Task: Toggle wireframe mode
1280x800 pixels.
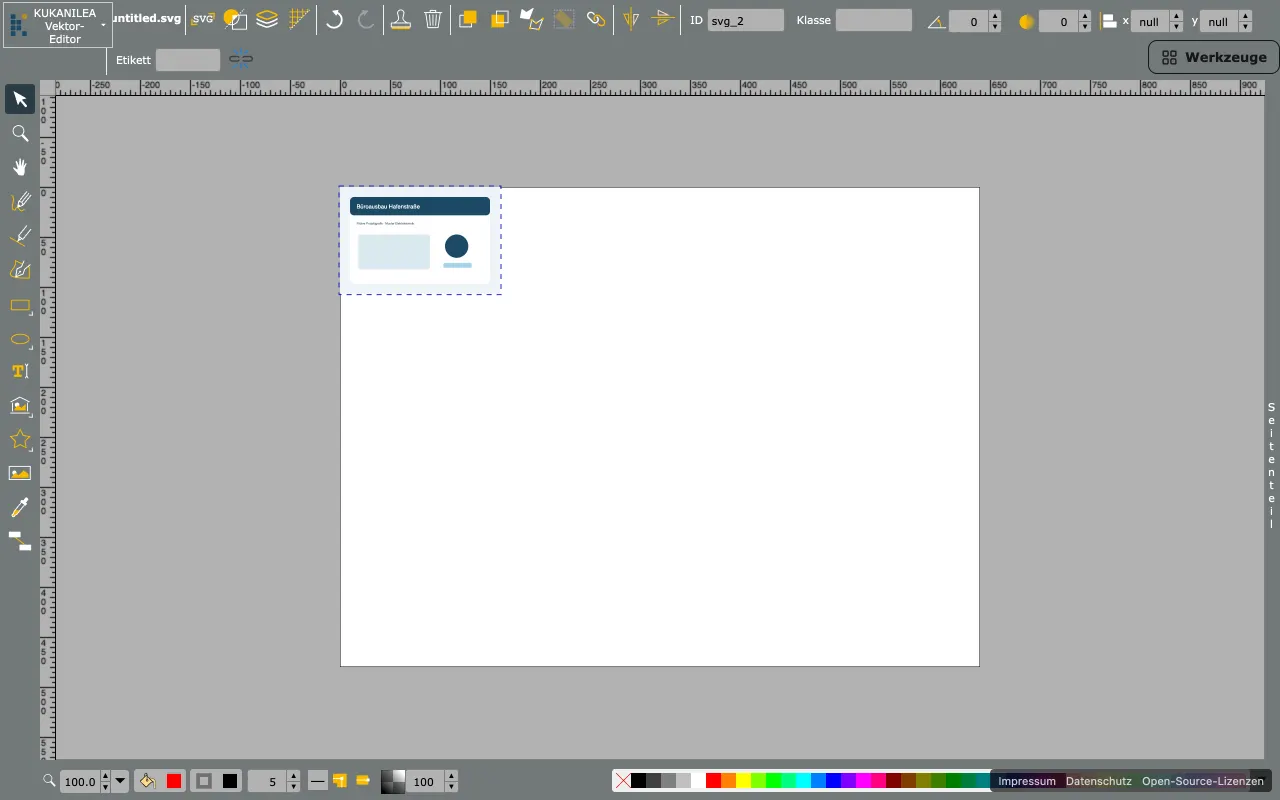Action: 234,19
